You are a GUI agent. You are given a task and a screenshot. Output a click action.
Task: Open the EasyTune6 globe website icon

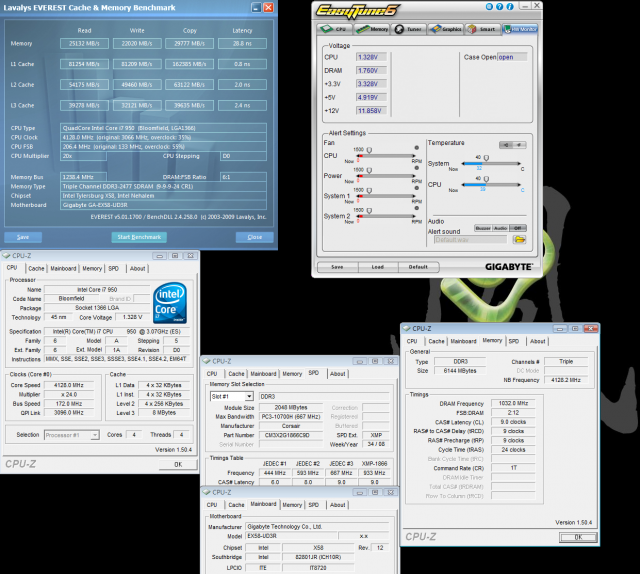click(489, 7)
